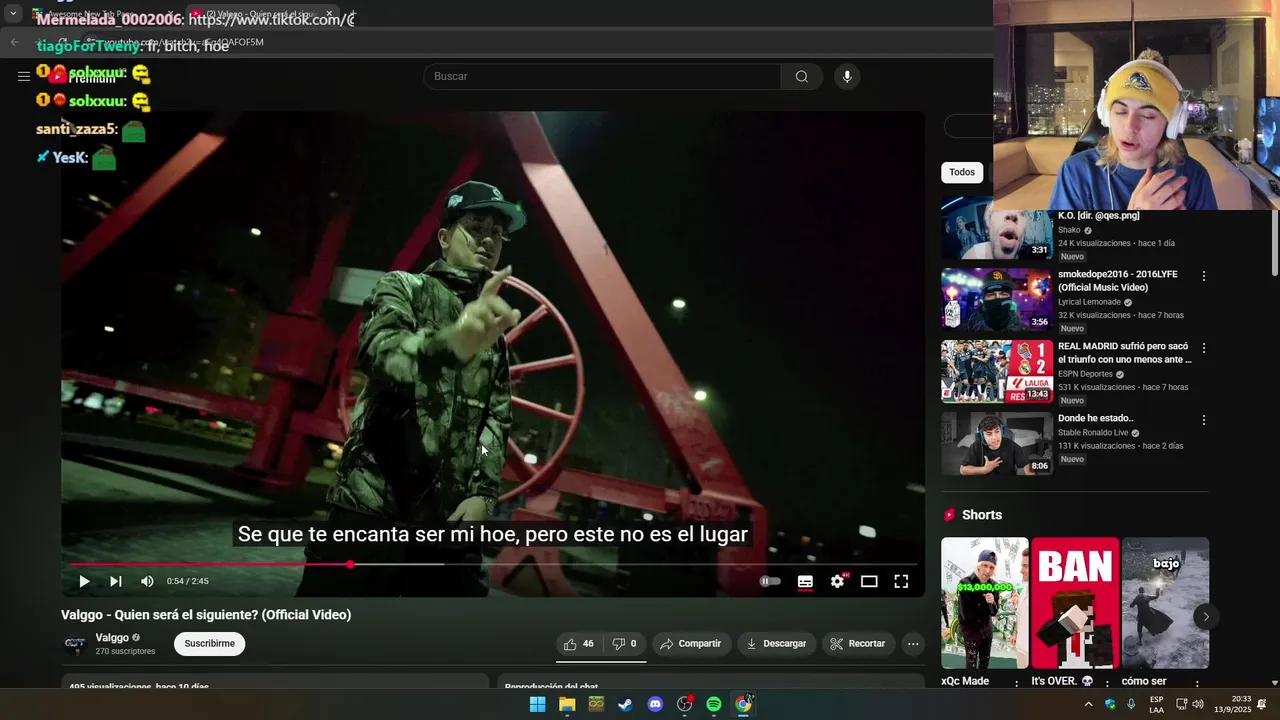Switch to theater mode view

(869, 581)
